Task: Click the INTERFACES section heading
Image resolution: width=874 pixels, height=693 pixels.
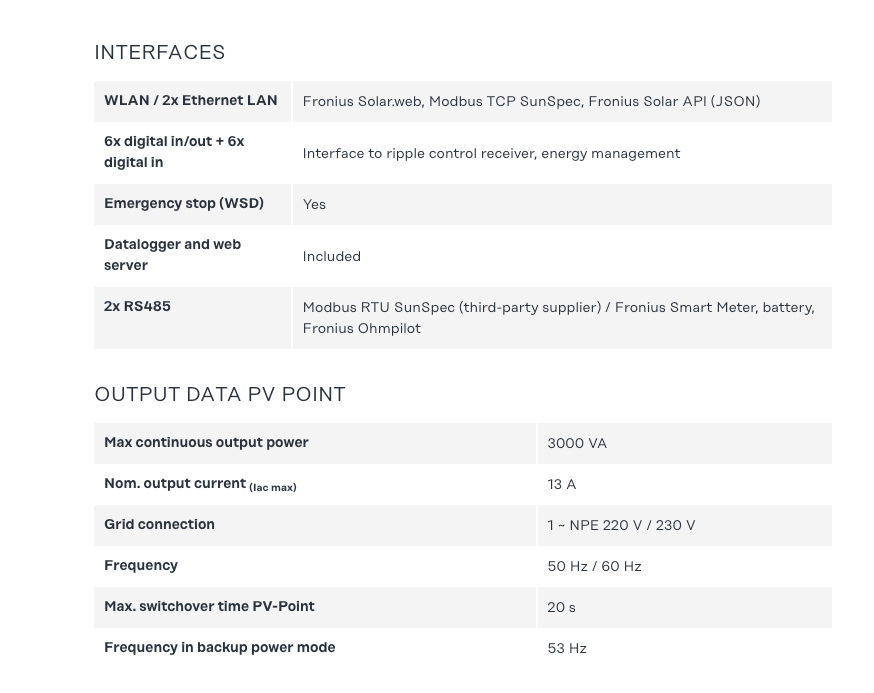Action: [160, 52]
